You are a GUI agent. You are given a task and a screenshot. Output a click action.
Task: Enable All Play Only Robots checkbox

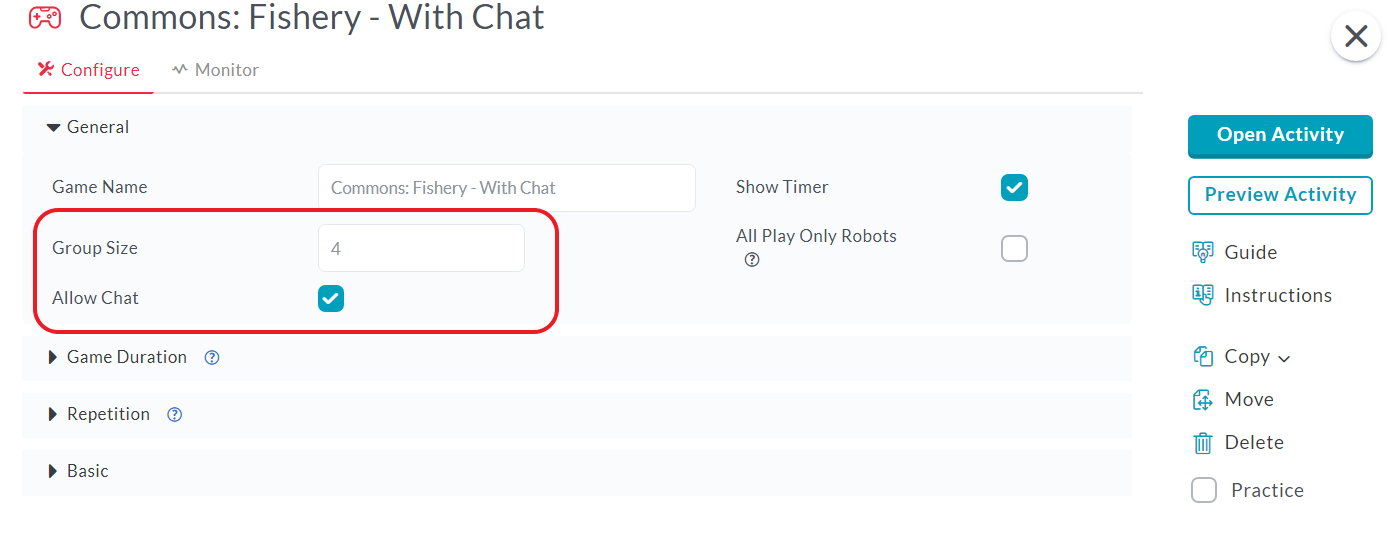click(1014, 248)
